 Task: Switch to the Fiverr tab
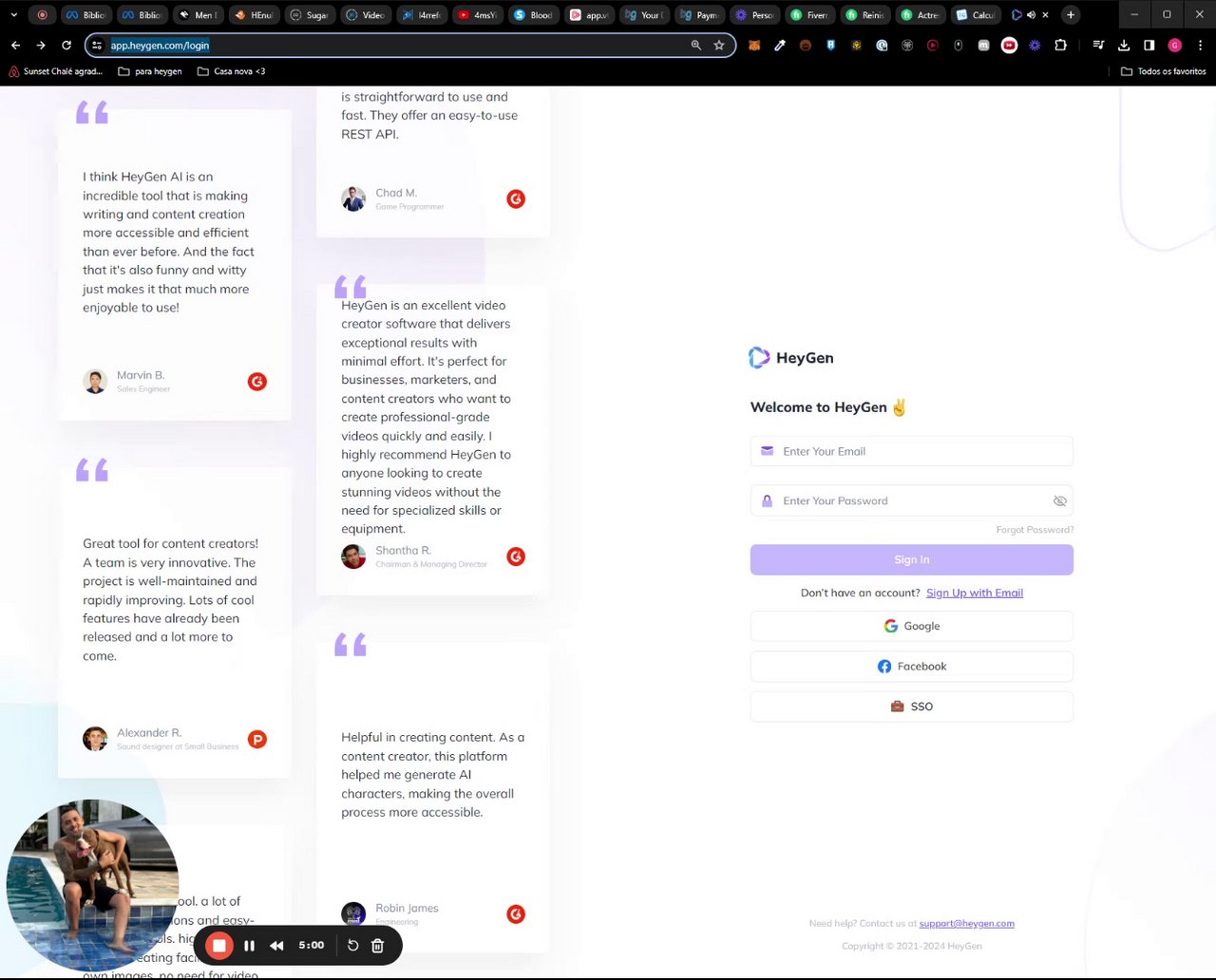810,14
